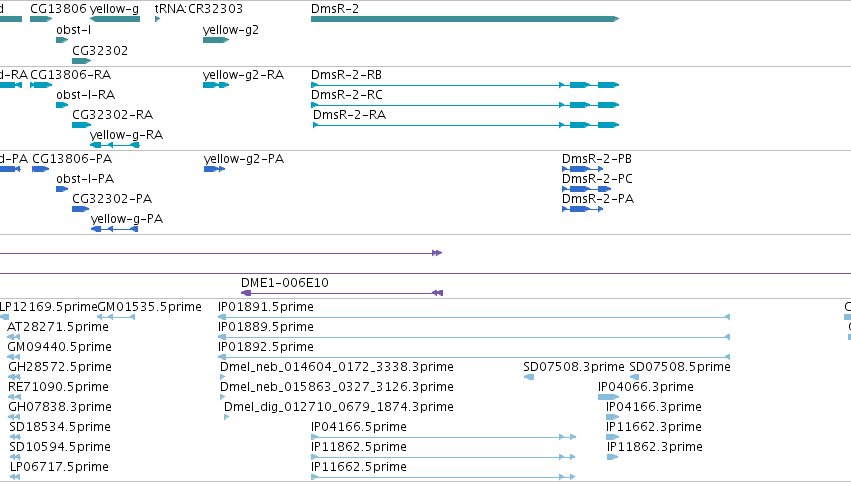Click the GH28572.5prime EST label
The image size is (851, 482).
tap(60, 367)
